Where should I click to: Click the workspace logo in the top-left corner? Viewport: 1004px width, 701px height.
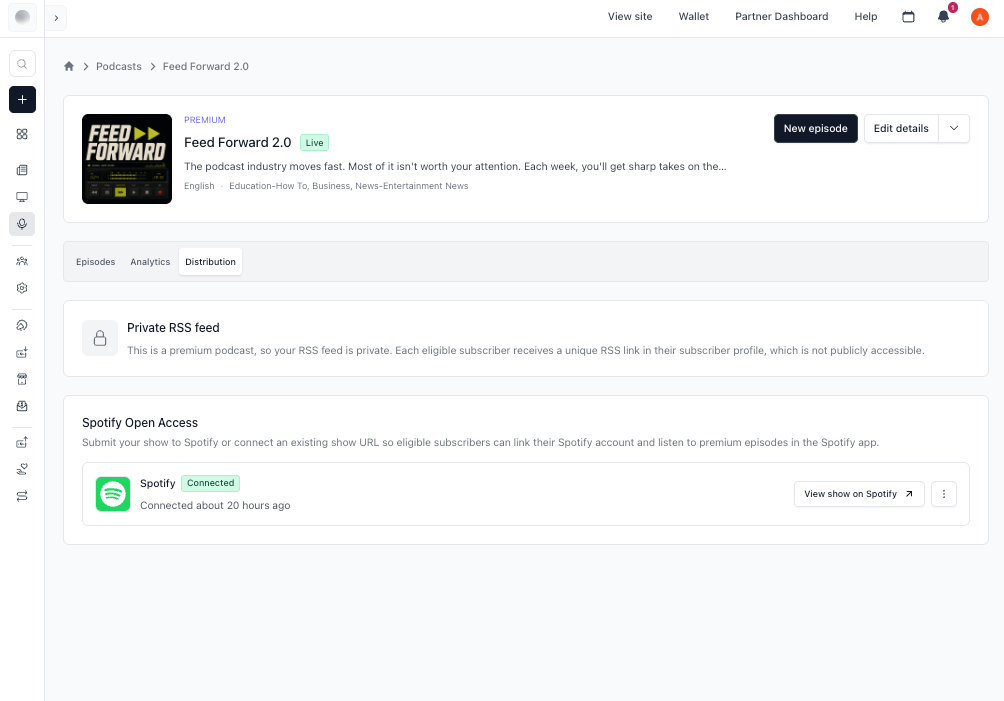(22, 17)
